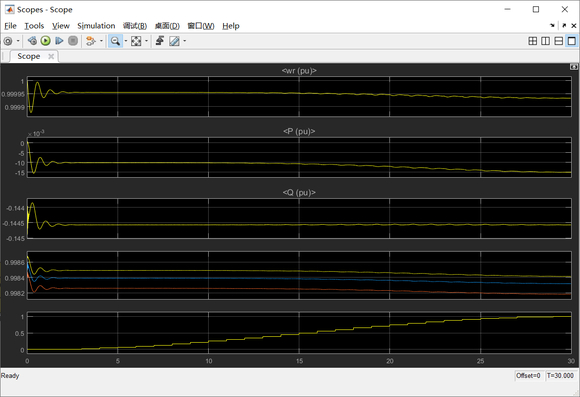This screenshot has height=397, width=580.
Task: Click the Triggers icon in toolbar
Action: [x=160, y=41]
